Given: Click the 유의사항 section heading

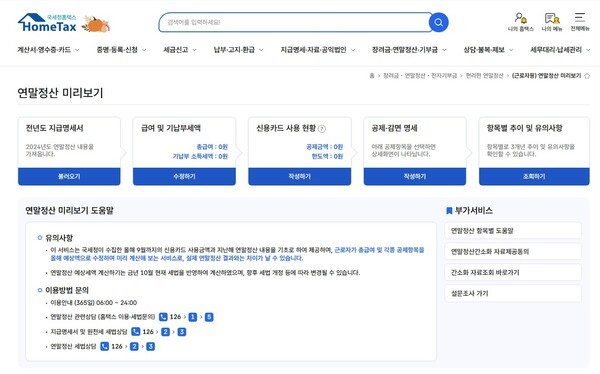Looking at the screenshot, I should [x=59, y=238].
